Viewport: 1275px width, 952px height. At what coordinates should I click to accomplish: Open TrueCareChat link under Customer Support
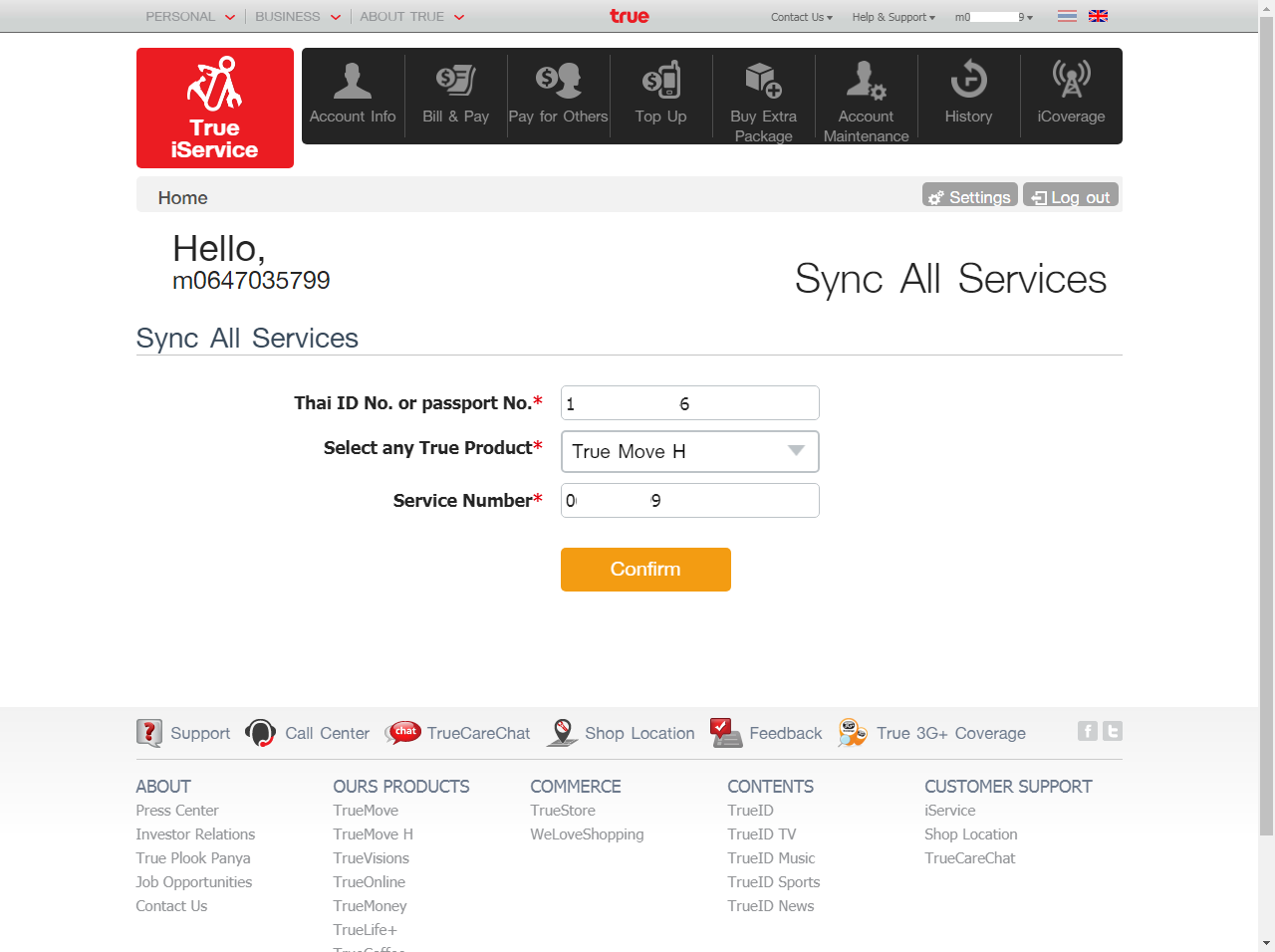pyautogui.click(x=970, y=858)
